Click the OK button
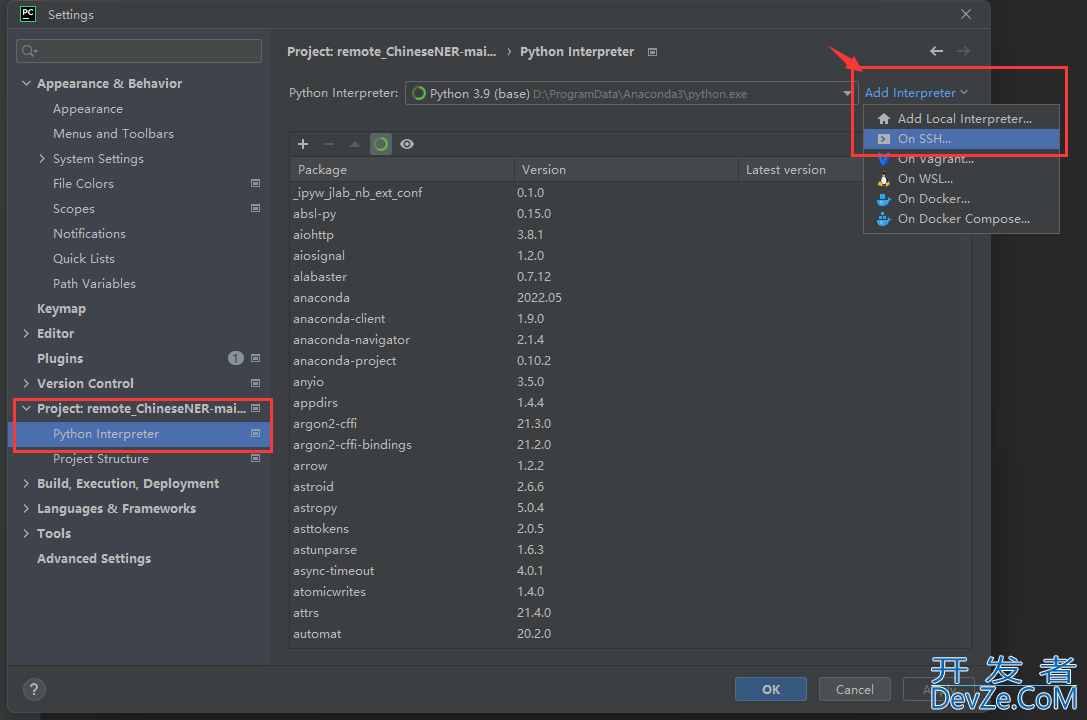Screen dimensions: 1087x720 click(x=771, y=690)
